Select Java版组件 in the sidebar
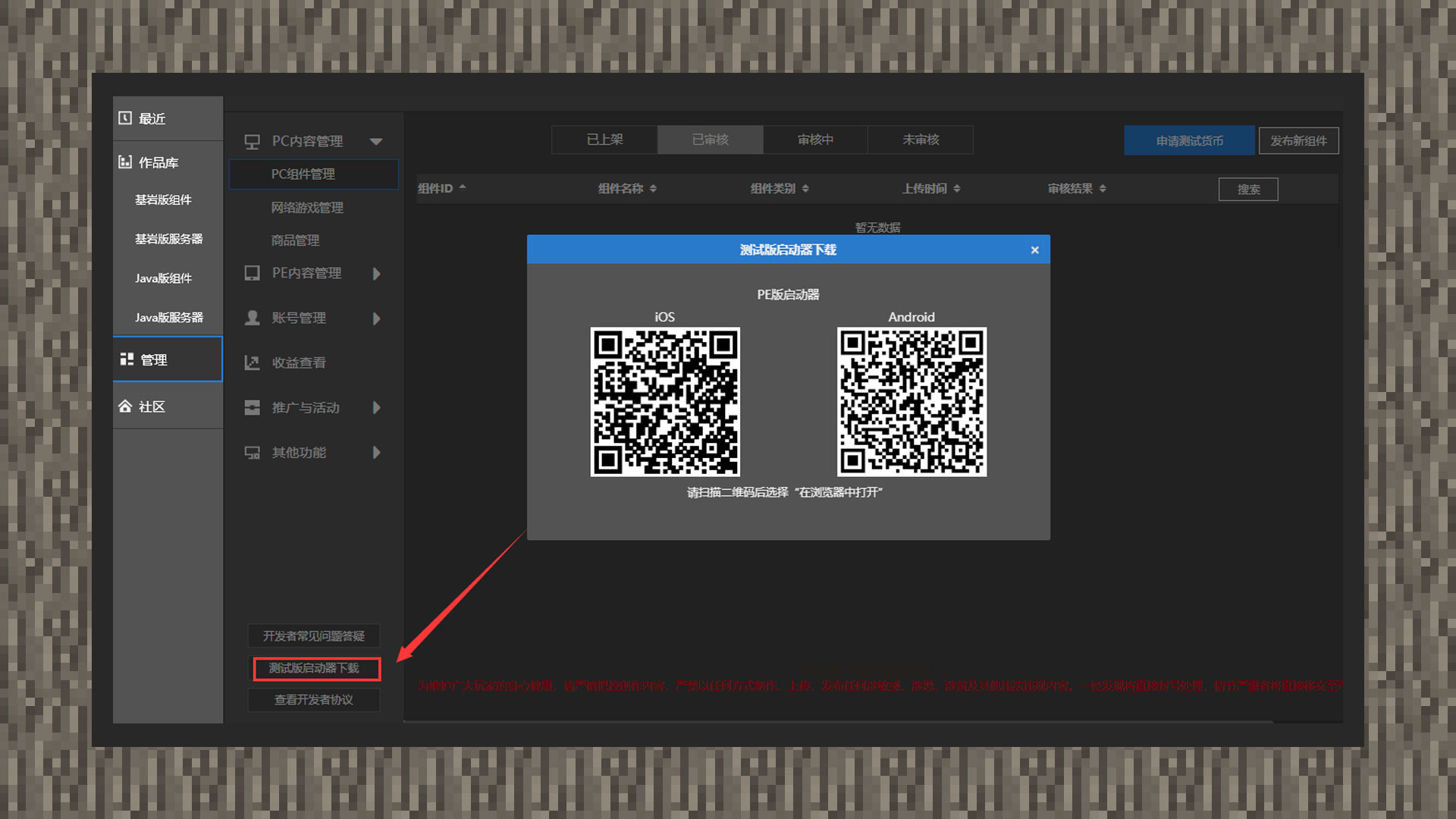1456x819 pixels. click(x=163, y=278)
